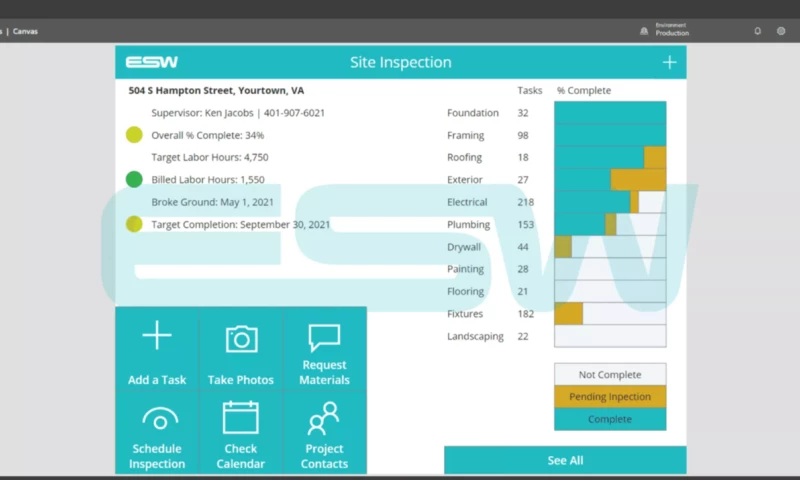The width and height of the screenshot is (800, 480).
Task: Click the Electrical progress bar
Action: (610, 202)
